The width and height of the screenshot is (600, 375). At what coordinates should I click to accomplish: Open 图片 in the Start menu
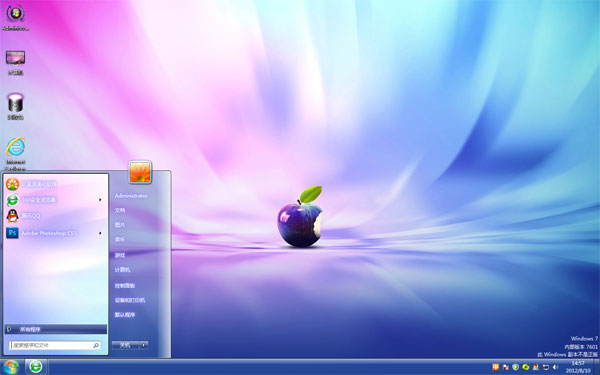120,225
